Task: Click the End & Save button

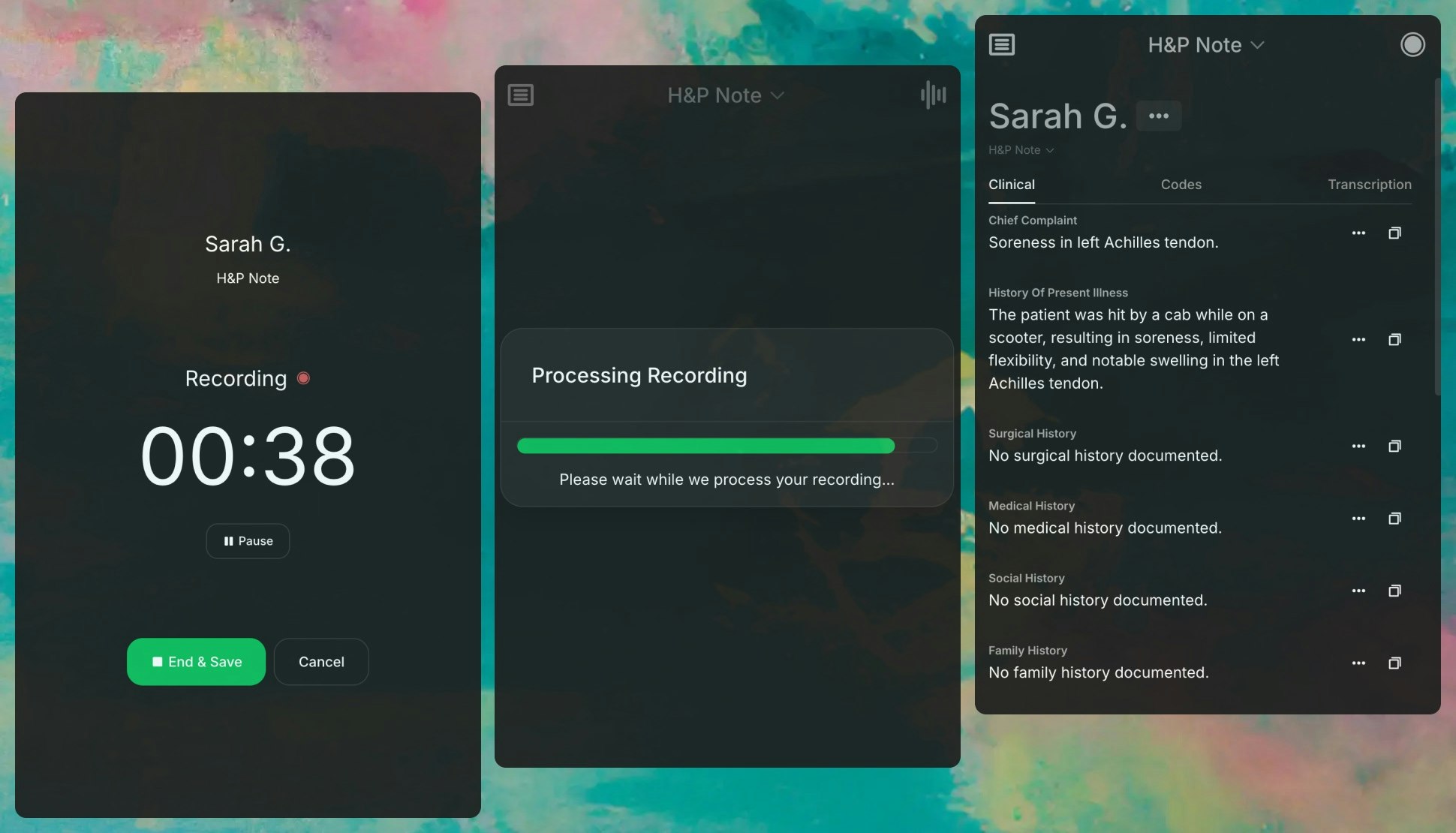Action: [x=196, y=662]
